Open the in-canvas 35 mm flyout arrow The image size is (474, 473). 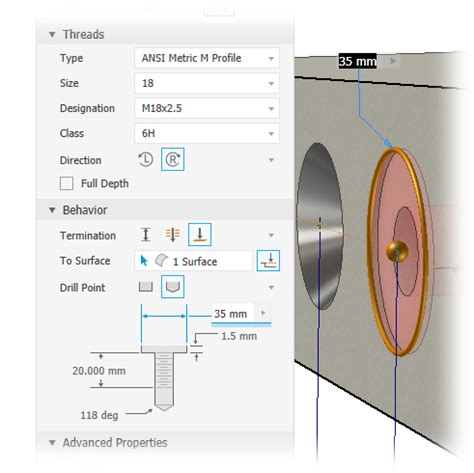(x=393, y=61)
